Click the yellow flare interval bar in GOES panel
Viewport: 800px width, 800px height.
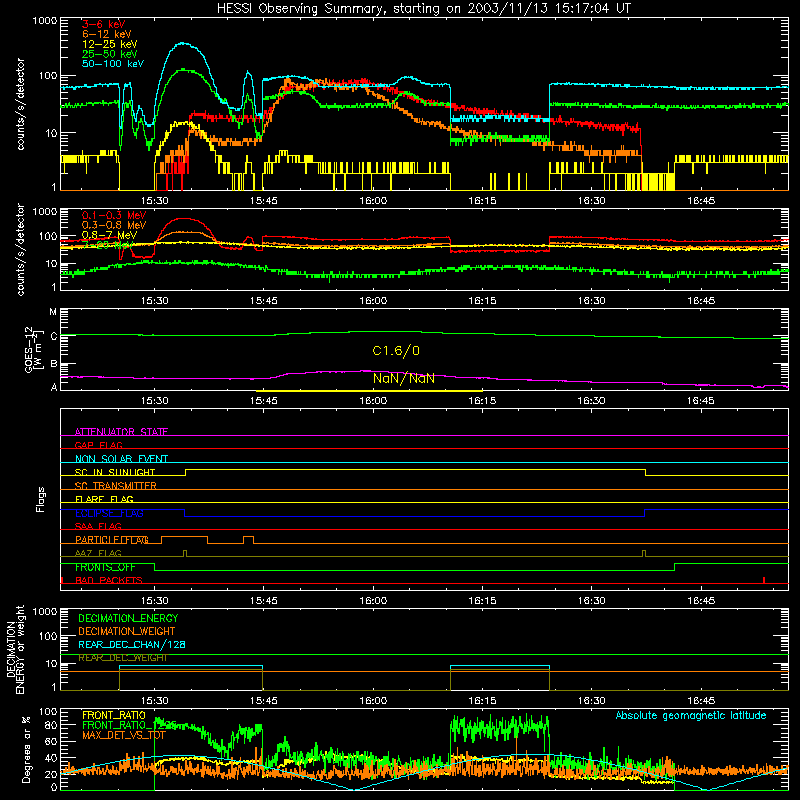[369, 391]
